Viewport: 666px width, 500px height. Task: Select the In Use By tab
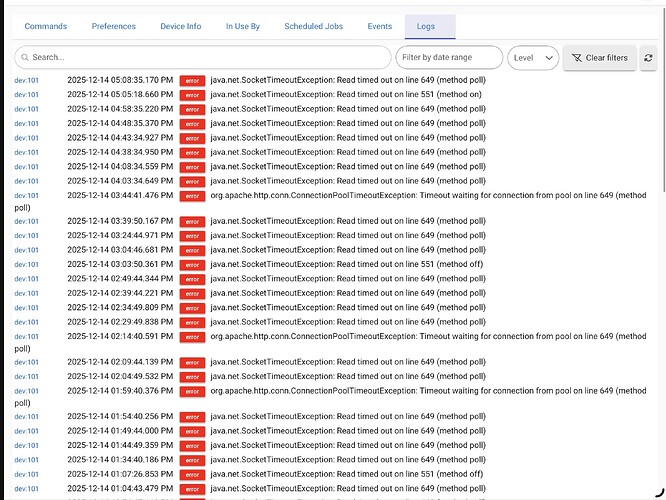pos(243,26)
